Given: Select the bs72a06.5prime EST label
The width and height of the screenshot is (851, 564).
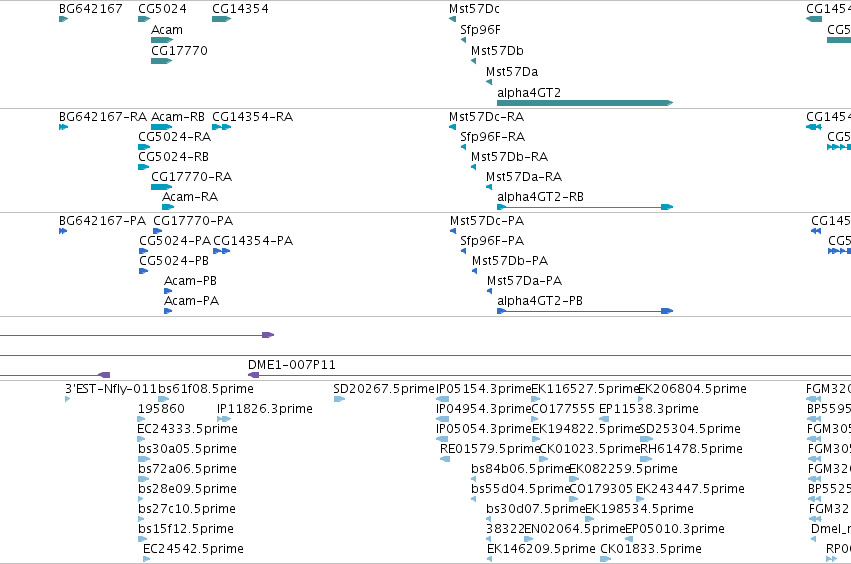Looking at the screenshot, I should click(x=188, y=469).
